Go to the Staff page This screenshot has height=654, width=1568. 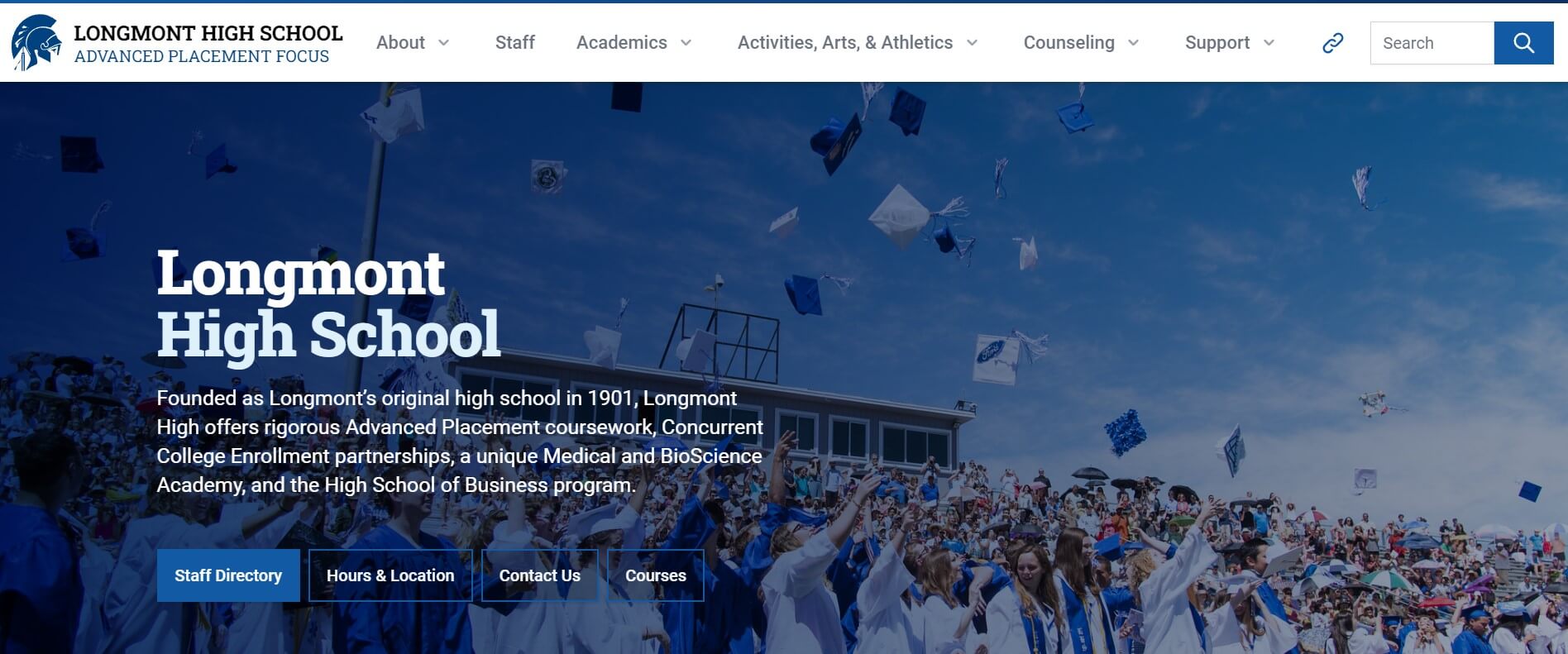point(514,42)
